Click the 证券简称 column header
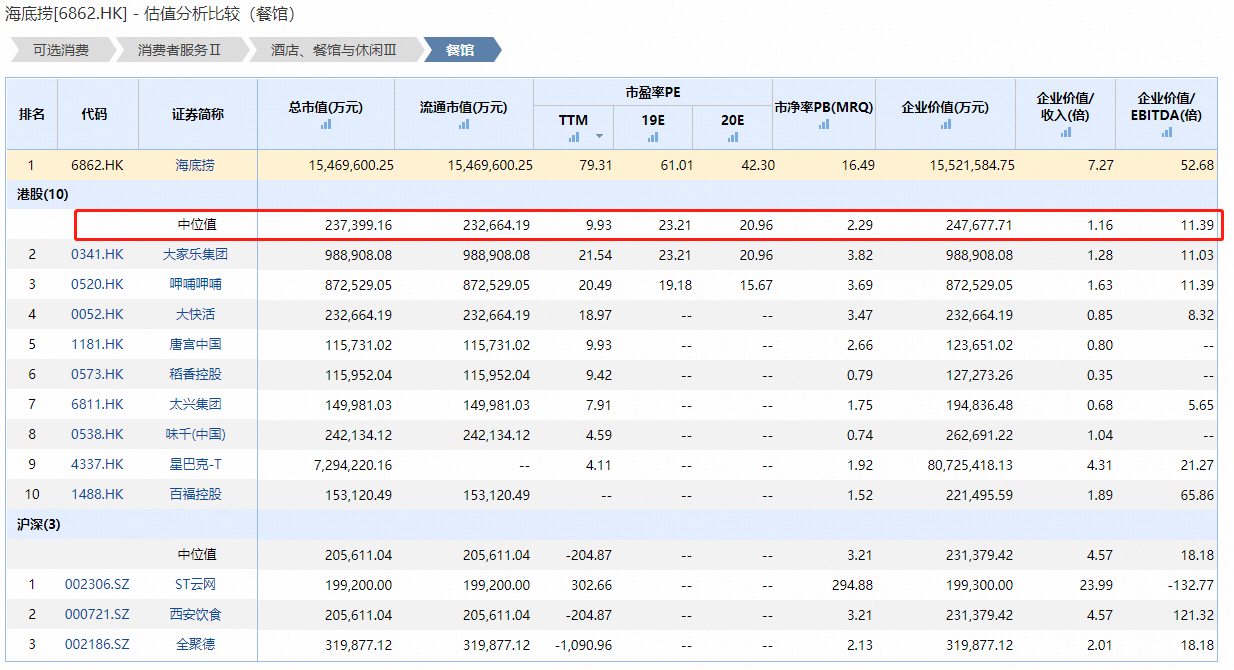Screen dimensions: 1234x670 (198, 114)
